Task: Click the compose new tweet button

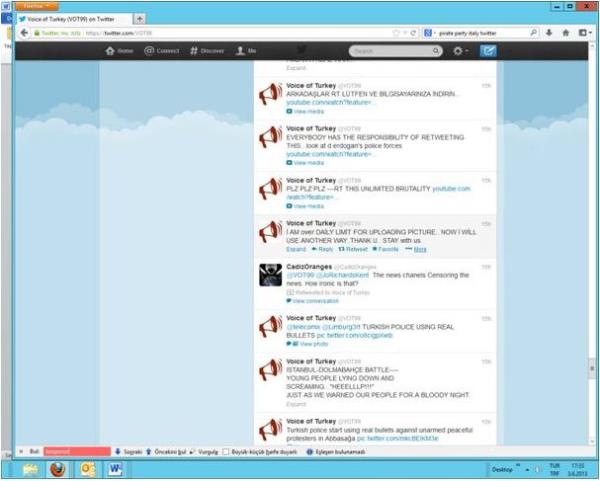Action: click(488, 51)
